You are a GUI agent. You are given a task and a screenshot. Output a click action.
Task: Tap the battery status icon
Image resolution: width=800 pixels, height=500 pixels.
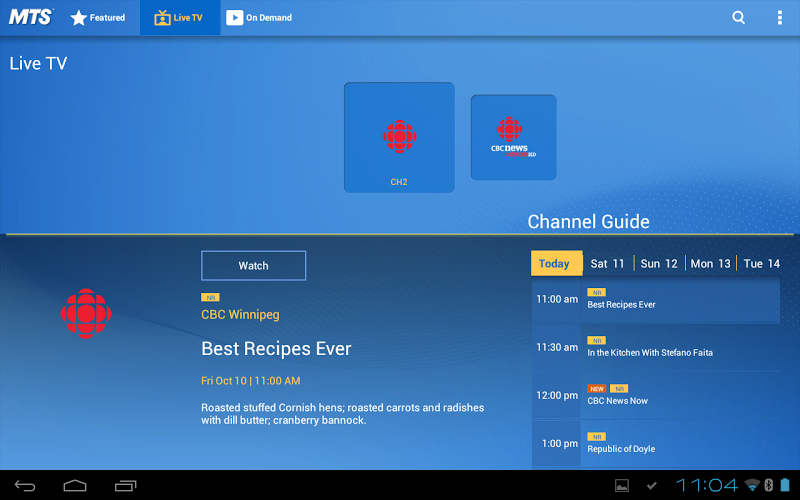[x=785, y=485]
